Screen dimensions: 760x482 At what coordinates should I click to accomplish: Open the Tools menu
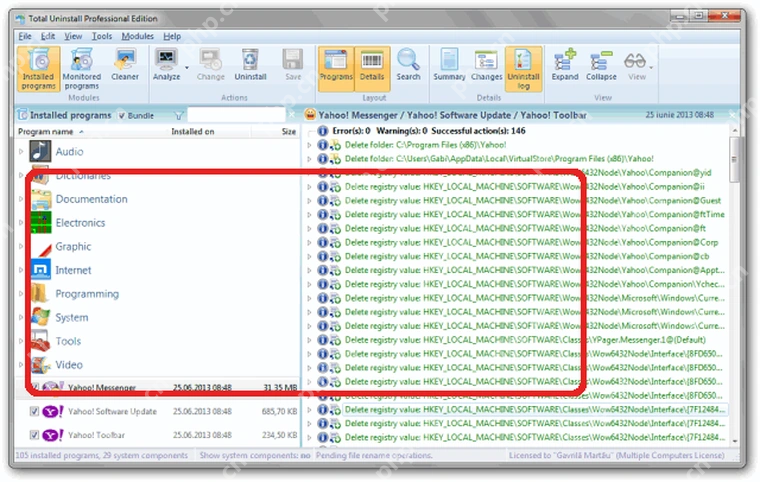coord(102,36)
